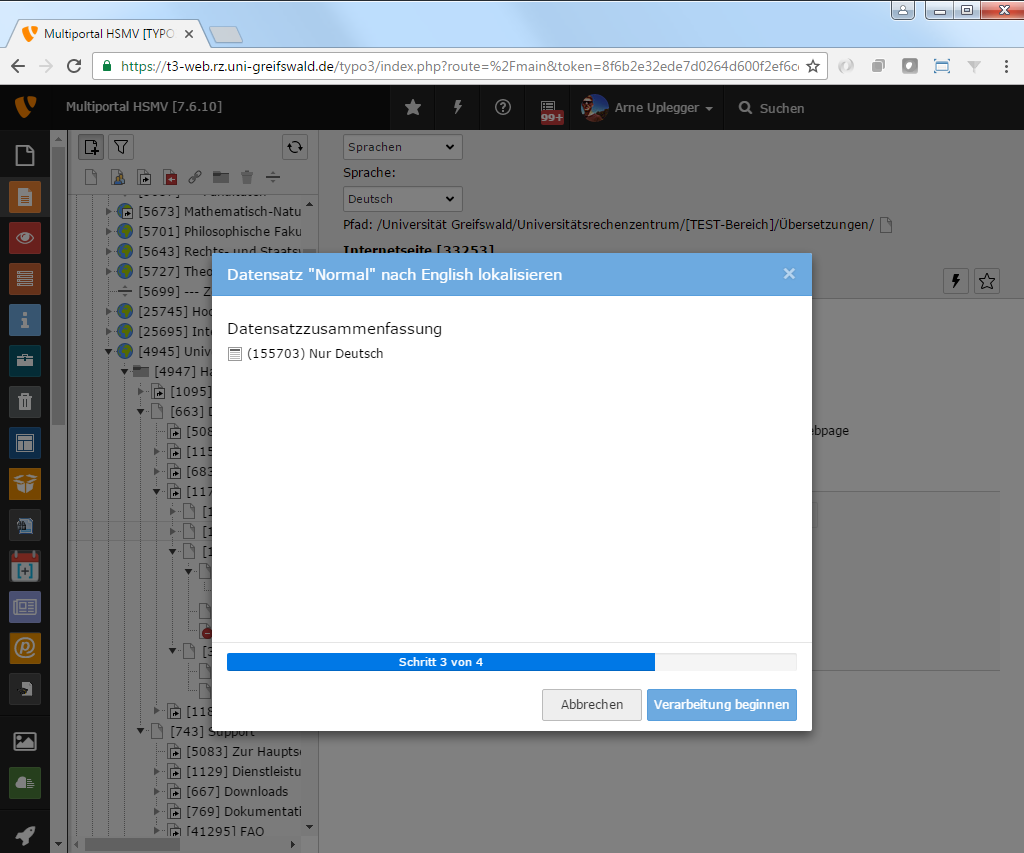This screenshot has height=853, width=1024.
Task: Open the Recycler trash module icon
Action: pyautogui.click(x=25, y=402)
